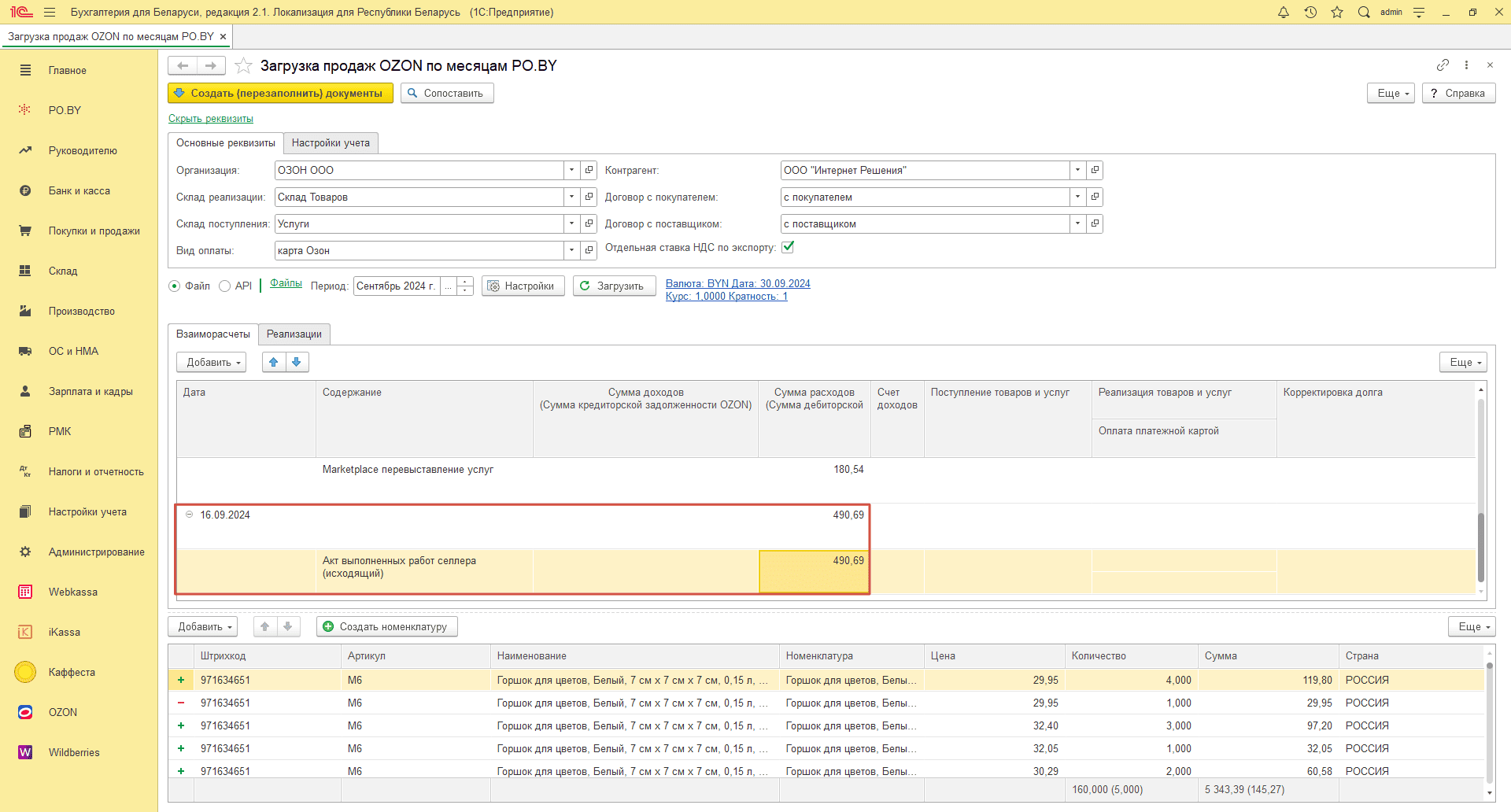Expand Договор с поставщиком dropdown
1511x812 pixels.
(1077, 223)
